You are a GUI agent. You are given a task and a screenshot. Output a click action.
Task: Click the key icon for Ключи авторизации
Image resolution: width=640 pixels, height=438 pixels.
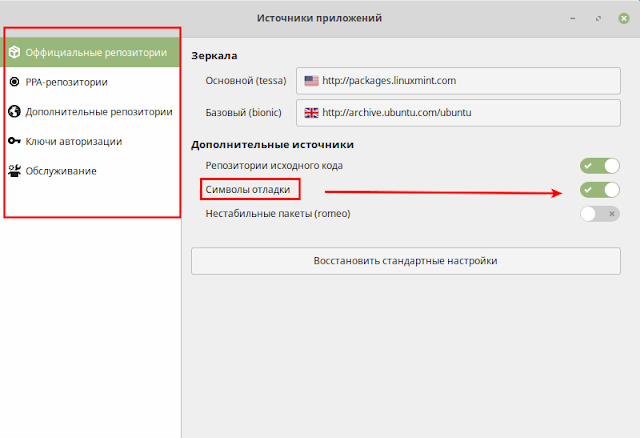(14, 141)
